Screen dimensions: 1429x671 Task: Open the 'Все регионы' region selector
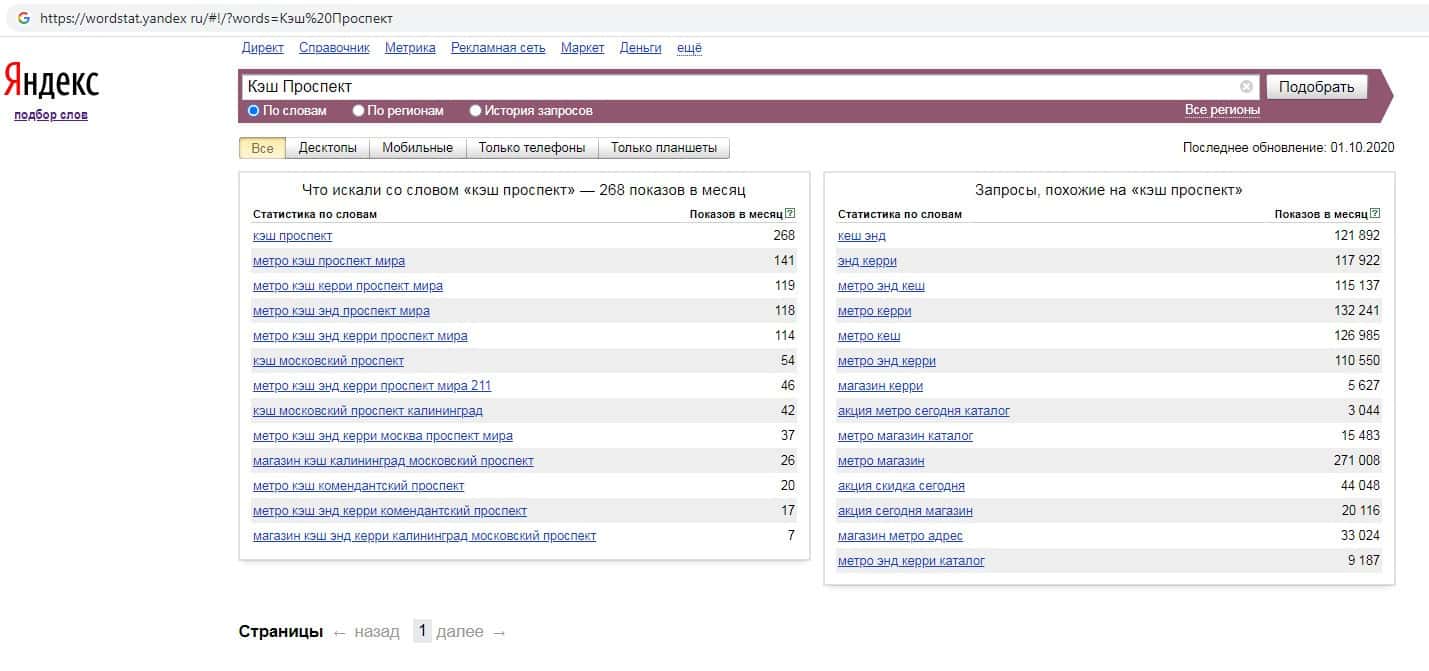pyautogui.click(x=1222, y=110)
